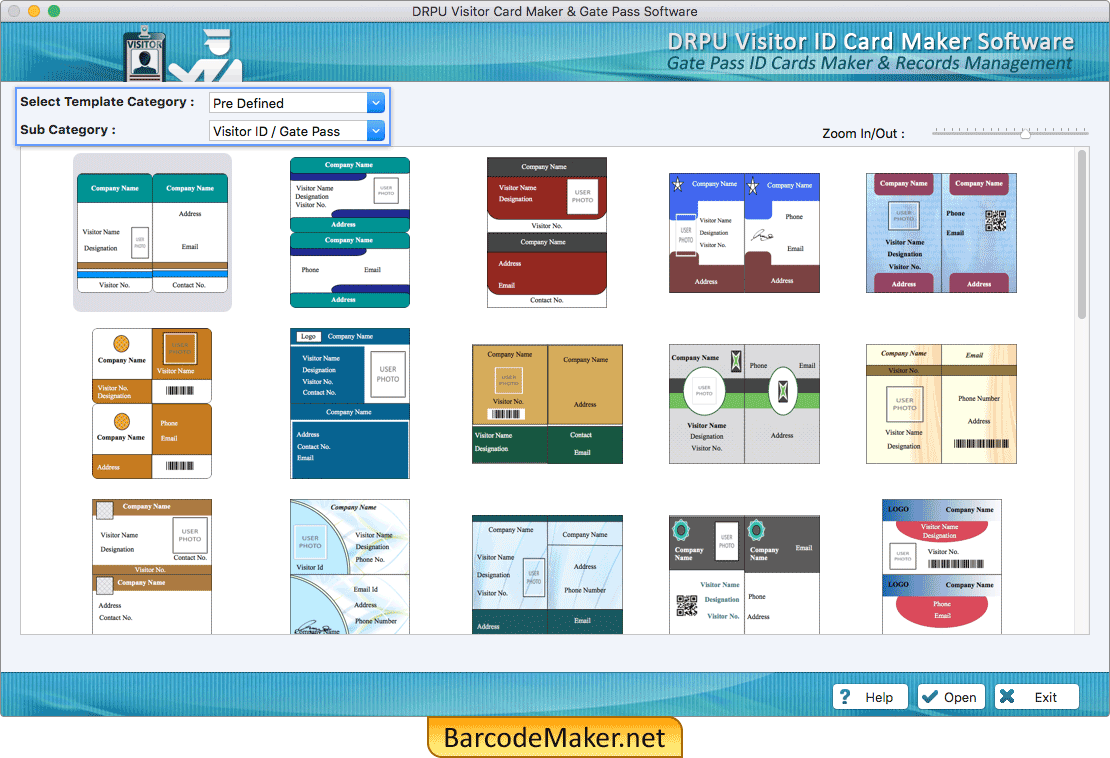Click the green fullscreen window button

tap(54, 11)
